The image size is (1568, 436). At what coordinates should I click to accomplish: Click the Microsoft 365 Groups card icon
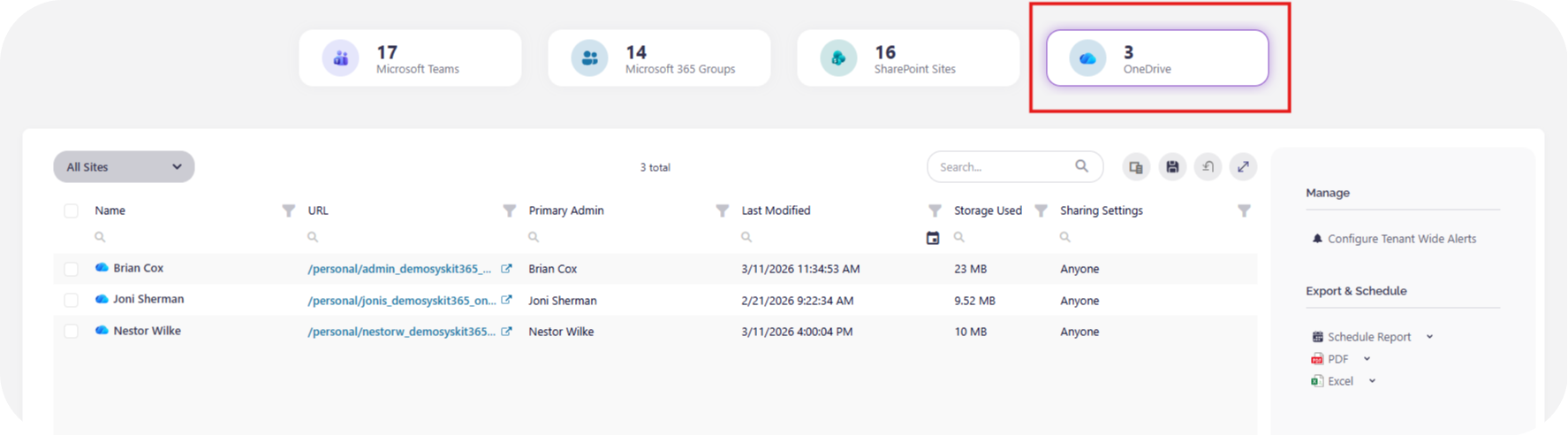click(x=589, y=58)
